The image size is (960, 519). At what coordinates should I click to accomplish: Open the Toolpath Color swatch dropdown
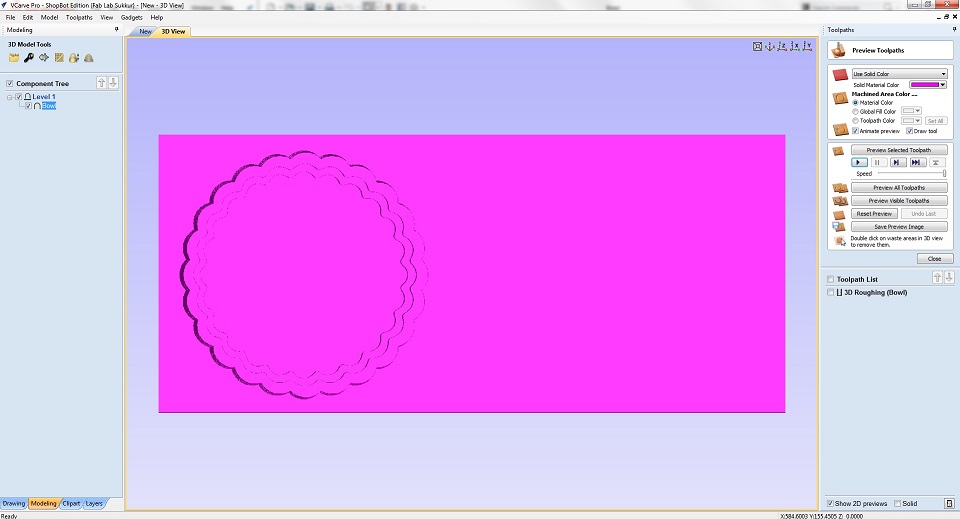912,121
